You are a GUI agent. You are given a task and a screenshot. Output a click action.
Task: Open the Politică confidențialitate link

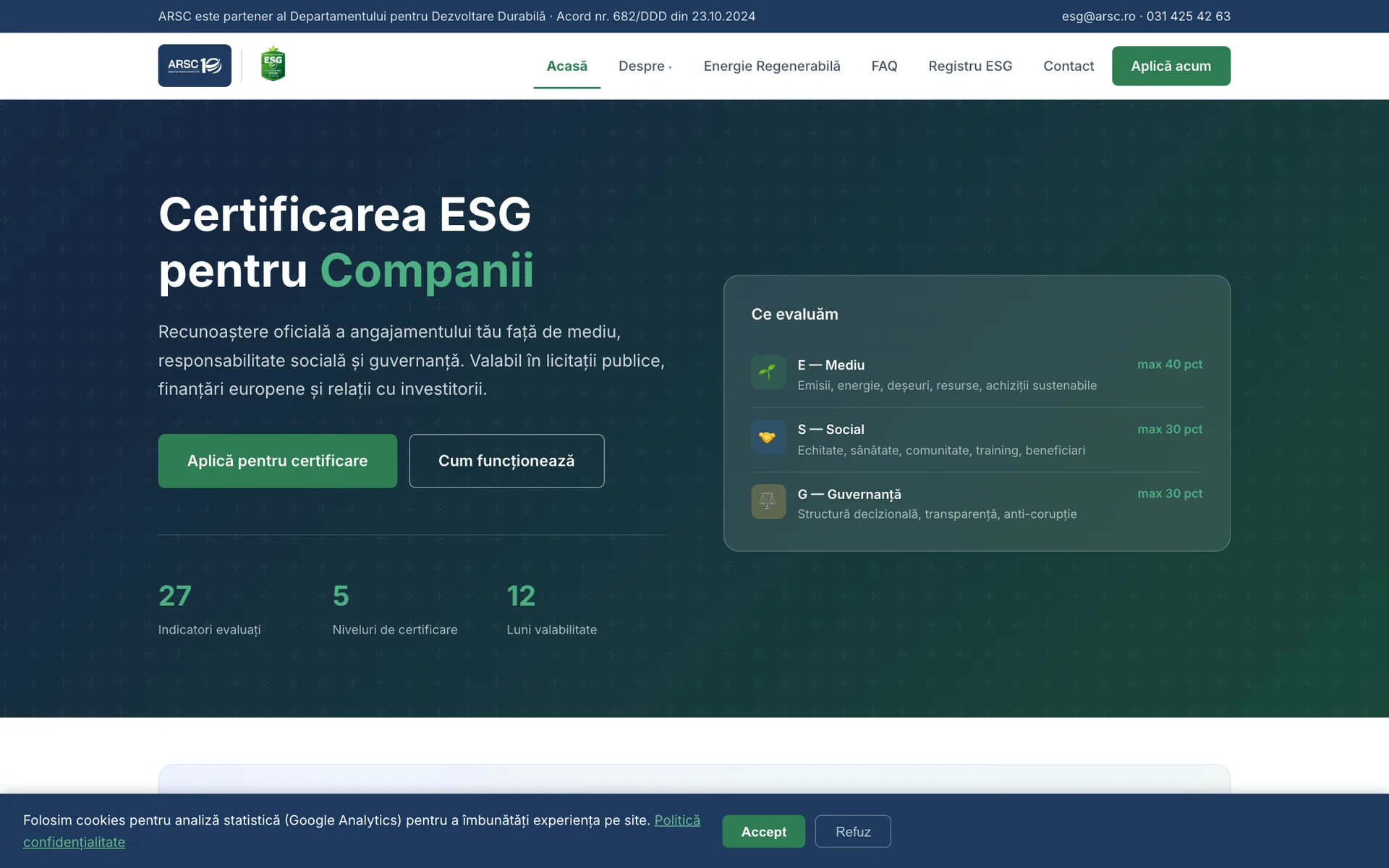click(677, 820)
